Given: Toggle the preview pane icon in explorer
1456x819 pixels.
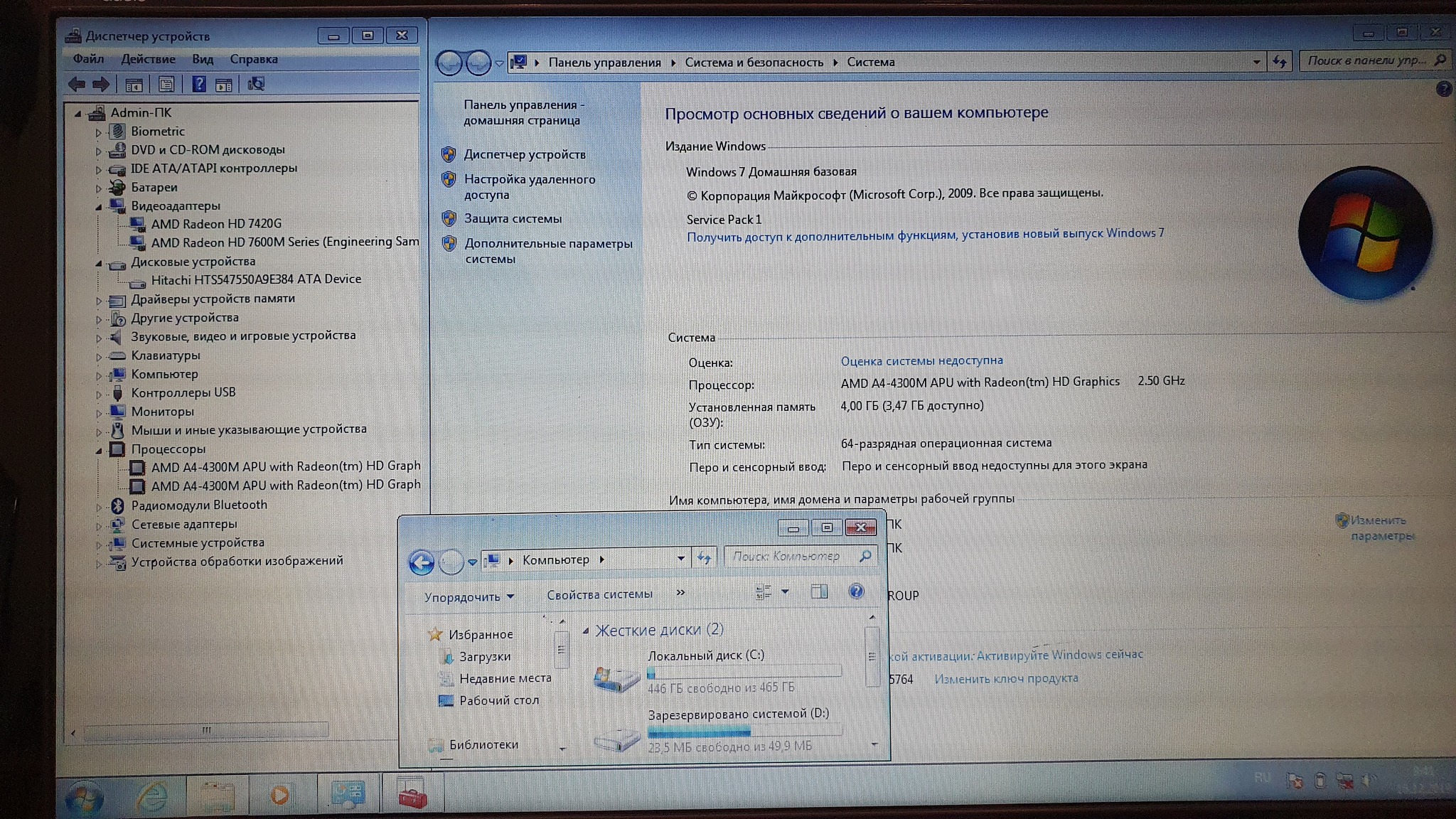Looking at the screenshot, I should coord(819,591).
